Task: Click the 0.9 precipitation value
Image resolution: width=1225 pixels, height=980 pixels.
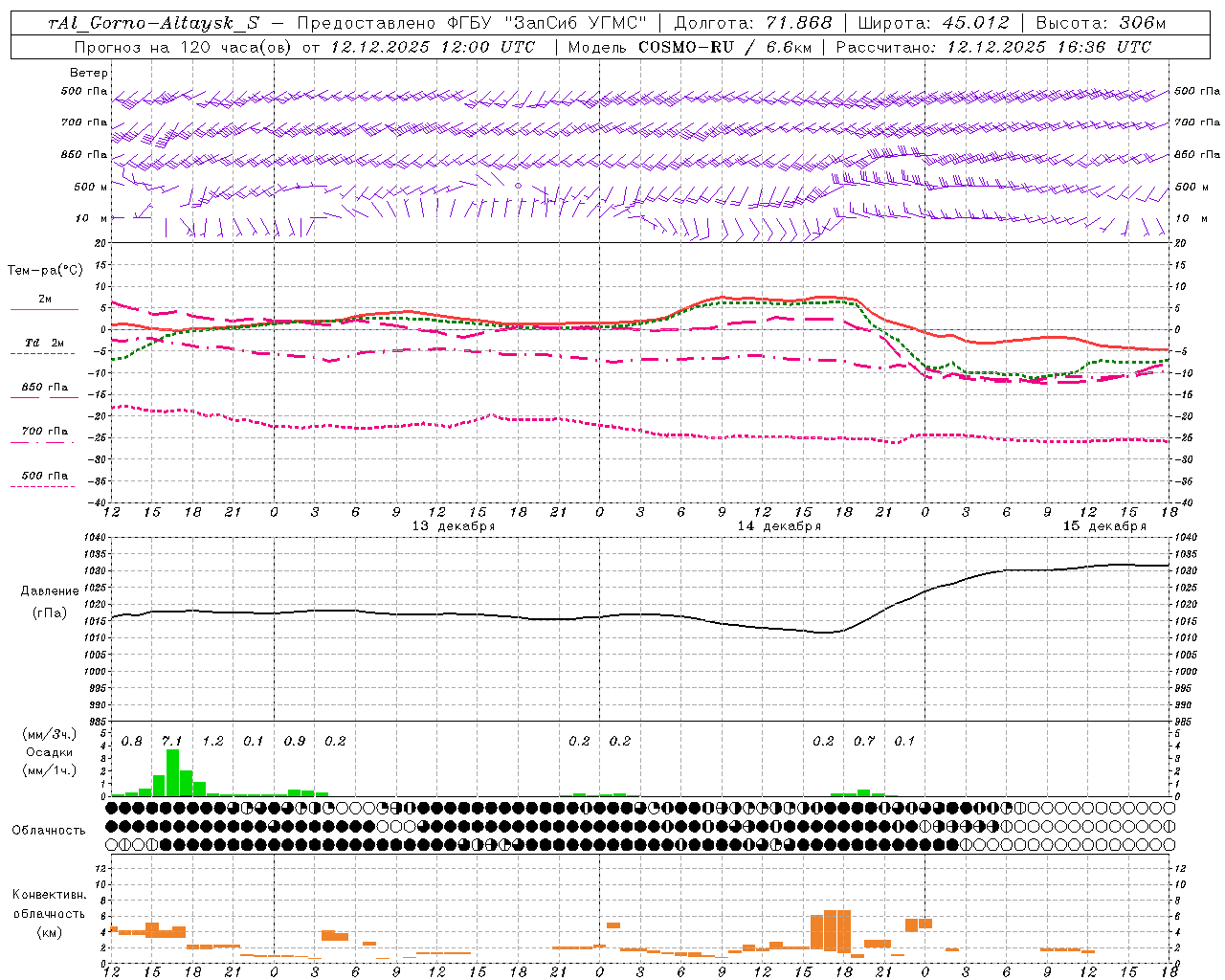Action: (x=295, y=742)
